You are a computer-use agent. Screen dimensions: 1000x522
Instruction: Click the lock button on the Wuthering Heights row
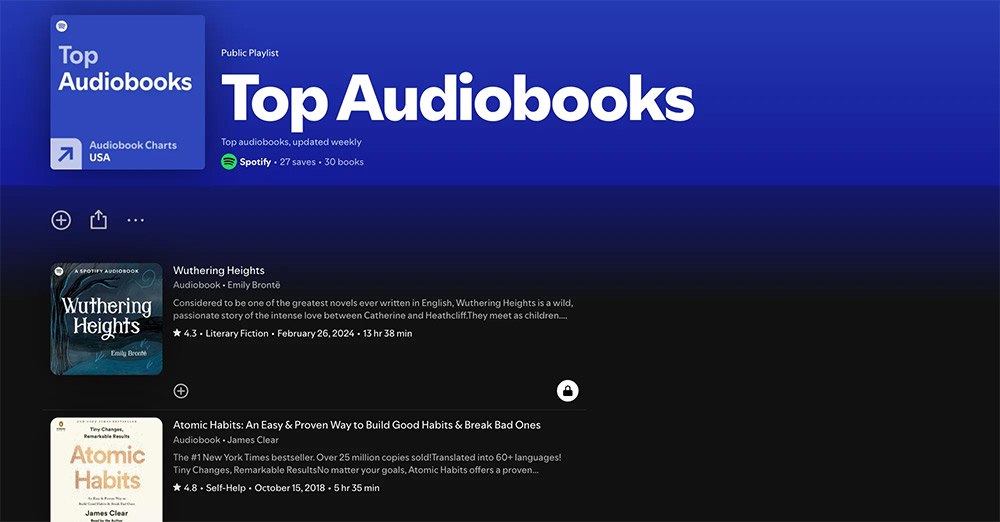pos(568,391)
